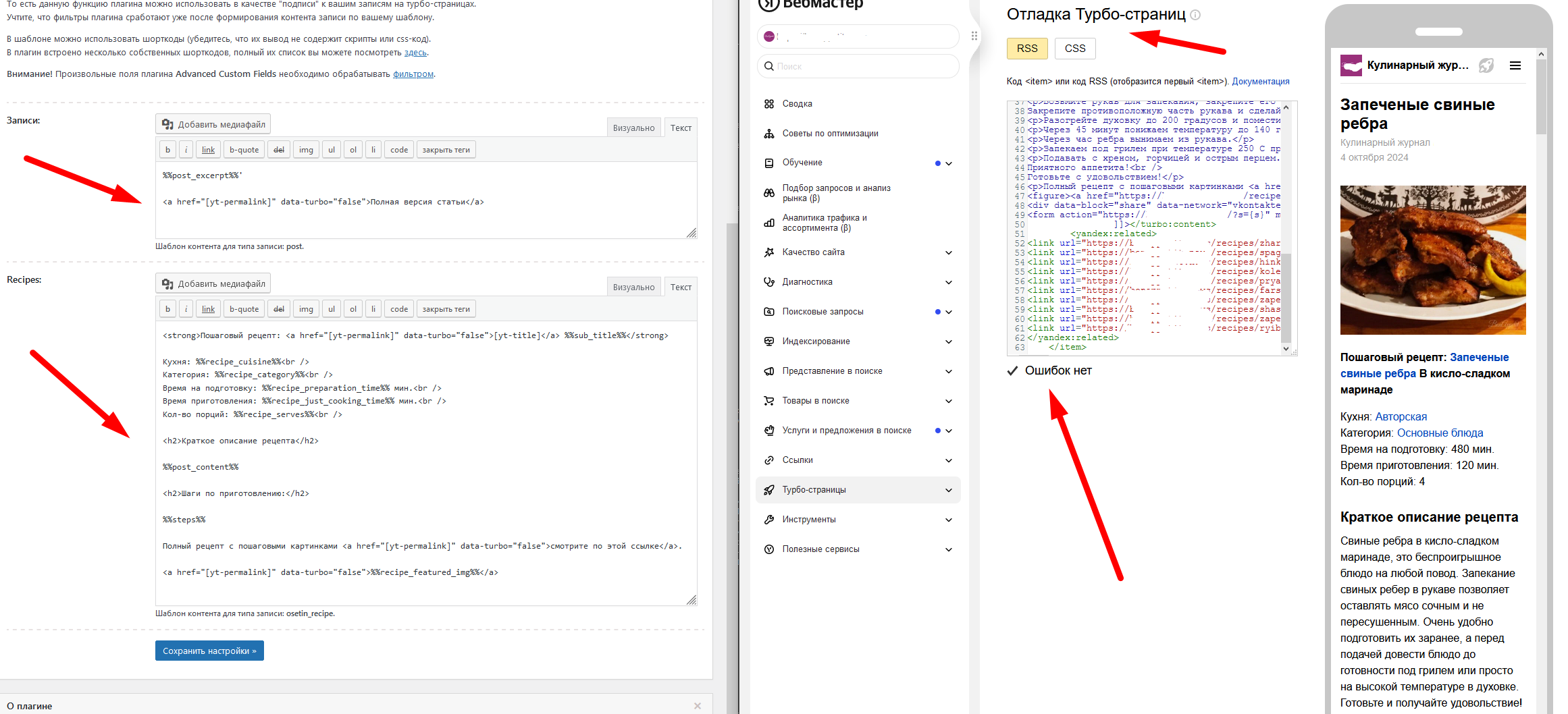Switch Записи editor to Визуально mode
The image size is (1568, 714).
[633, 128]
